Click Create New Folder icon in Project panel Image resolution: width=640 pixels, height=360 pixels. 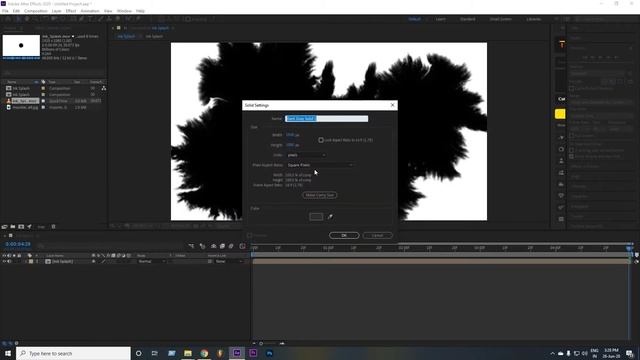point(13,227)
